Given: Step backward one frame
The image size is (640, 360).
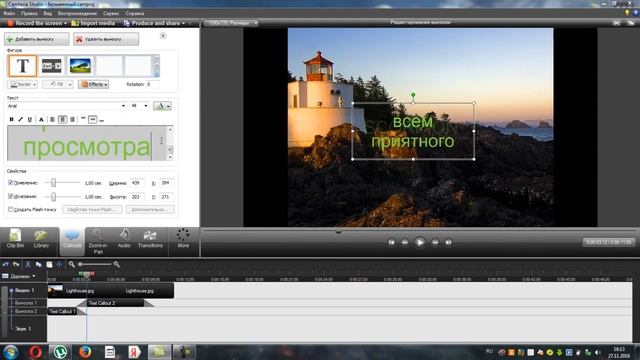Looking at the screenshot, I should [404, 242].
